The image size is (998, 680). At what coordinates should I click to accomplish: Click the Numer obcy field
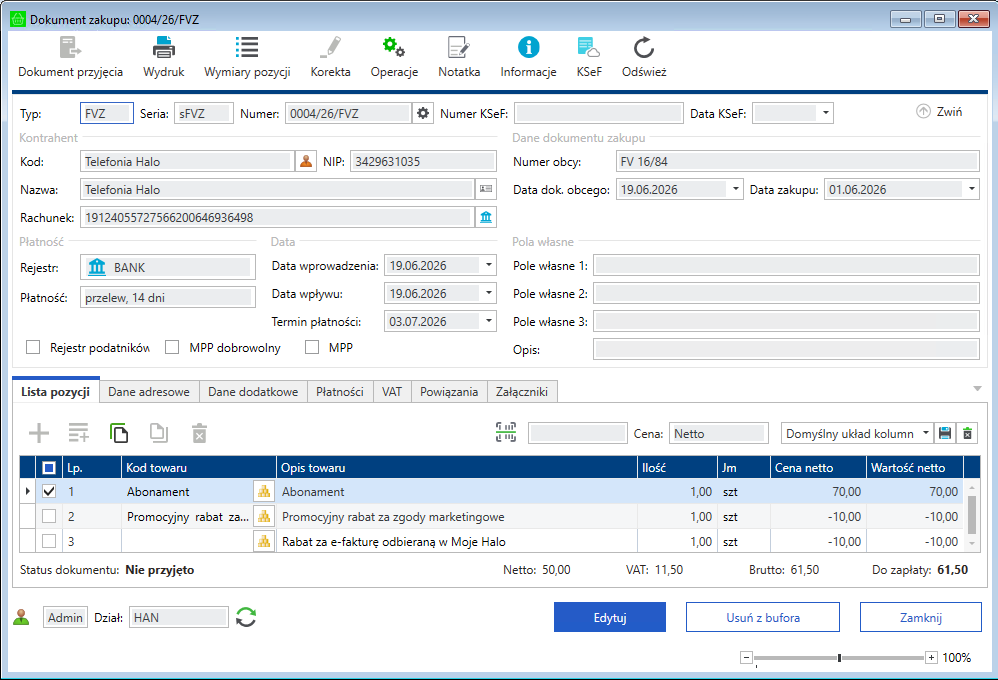(798, 161)
